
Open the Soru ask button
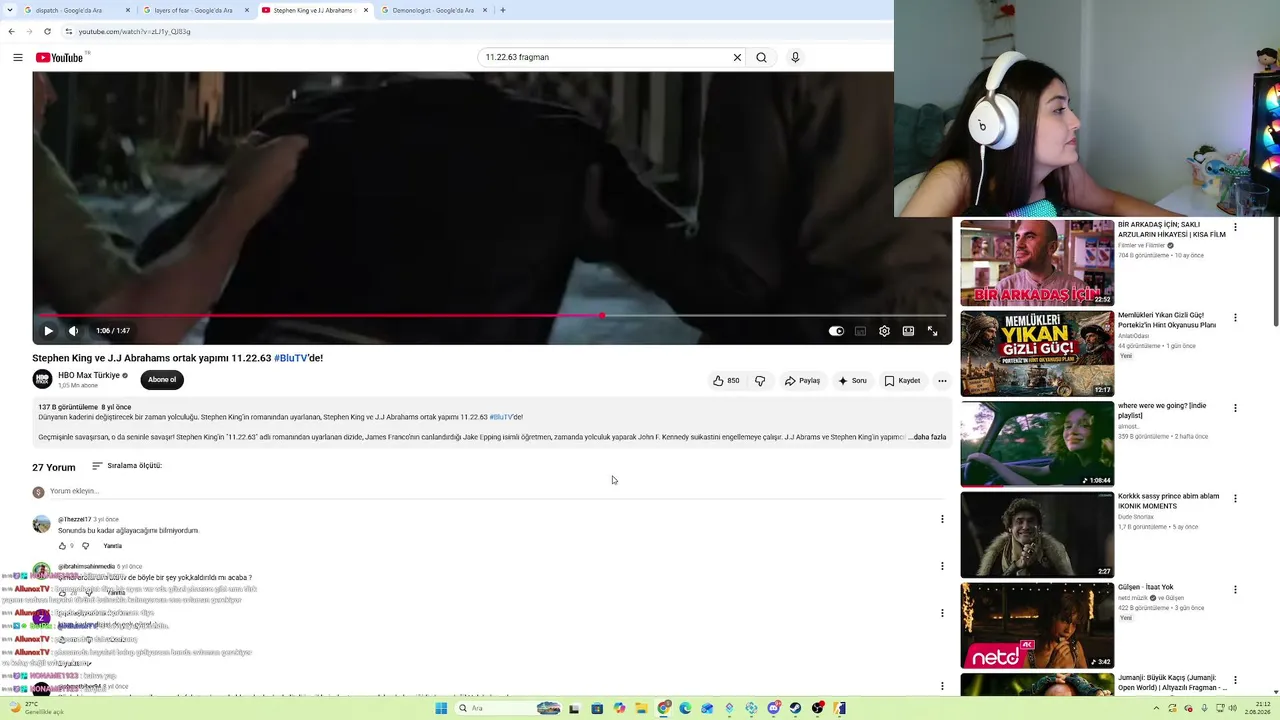[852, 381]
